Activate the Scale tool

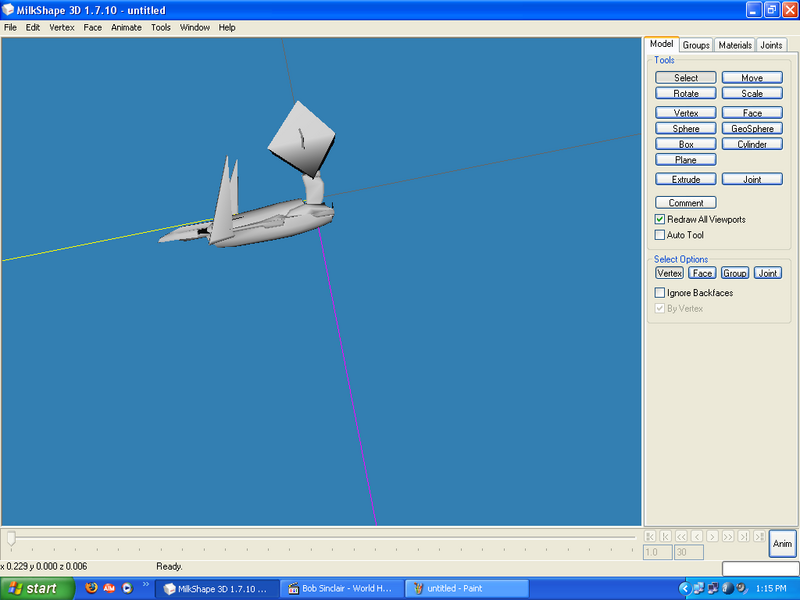pos(752,93)
